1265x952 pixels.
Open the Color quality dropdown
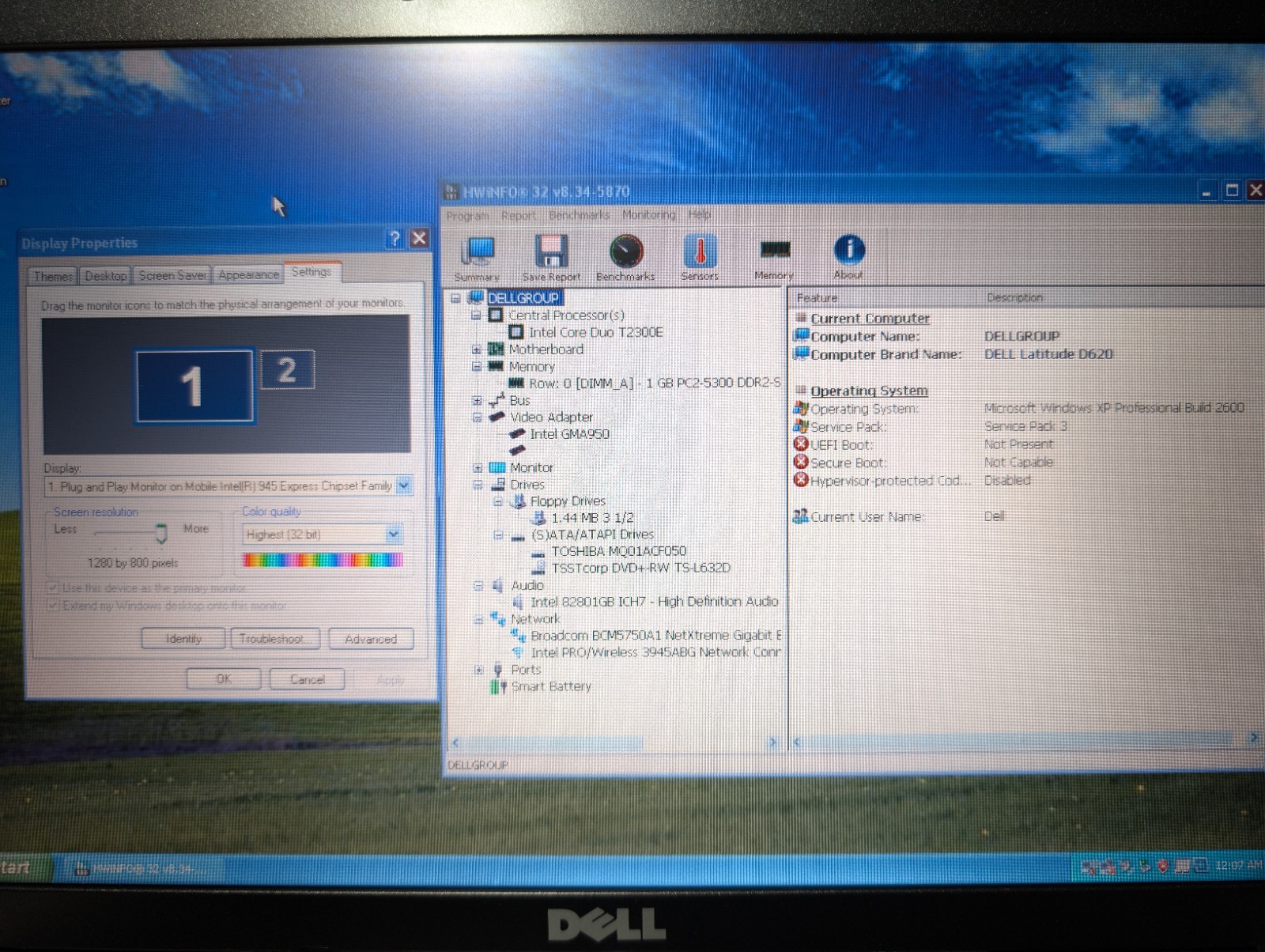pos(393,535)
